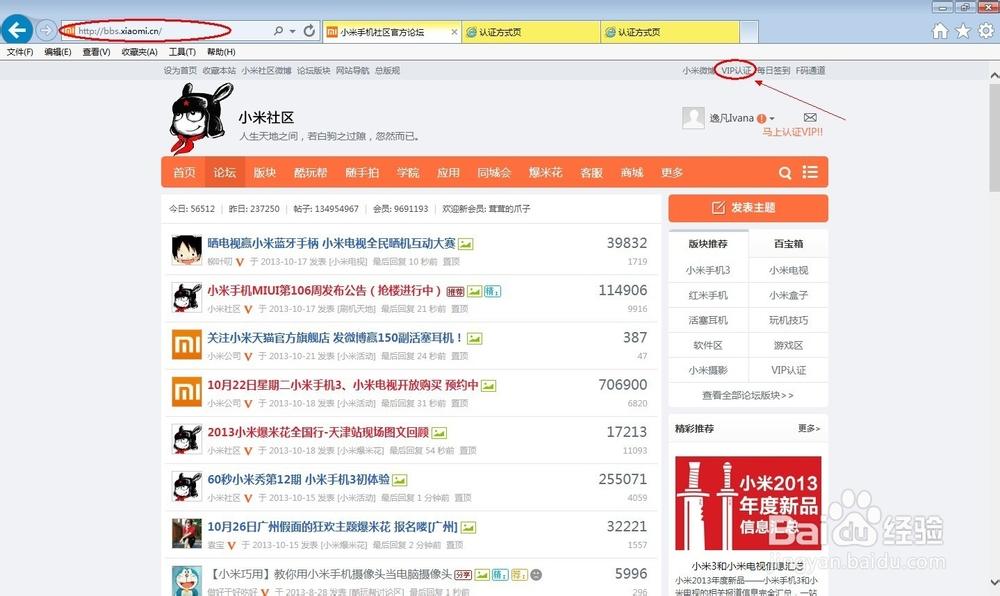Open the 小米2013年度新品 banner image
The height and width of the screenshot is (596, 1000).
click(748, 503)
